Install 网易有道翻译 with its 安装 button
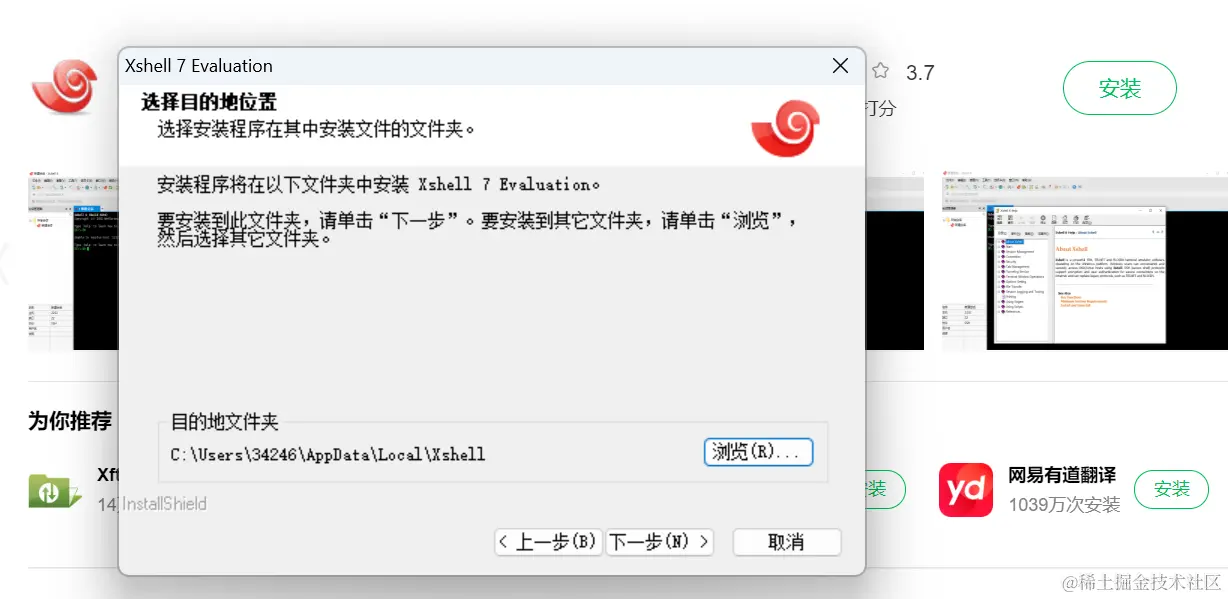Viewport: 1228px width, 599px height. tap(1172, 489)
